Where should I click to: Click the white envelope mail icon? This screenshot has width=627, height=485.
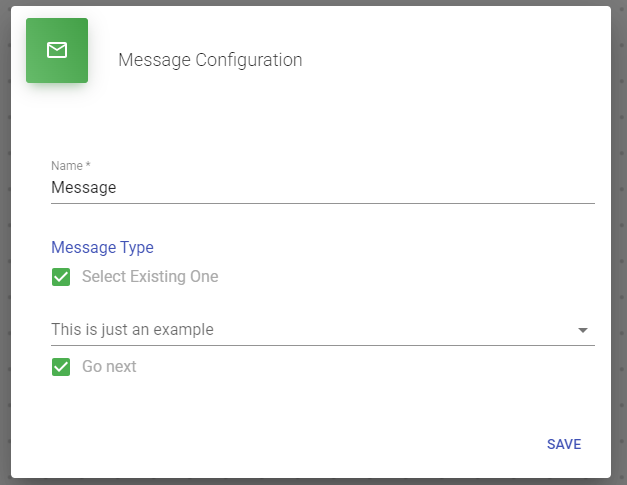[57, 50]
